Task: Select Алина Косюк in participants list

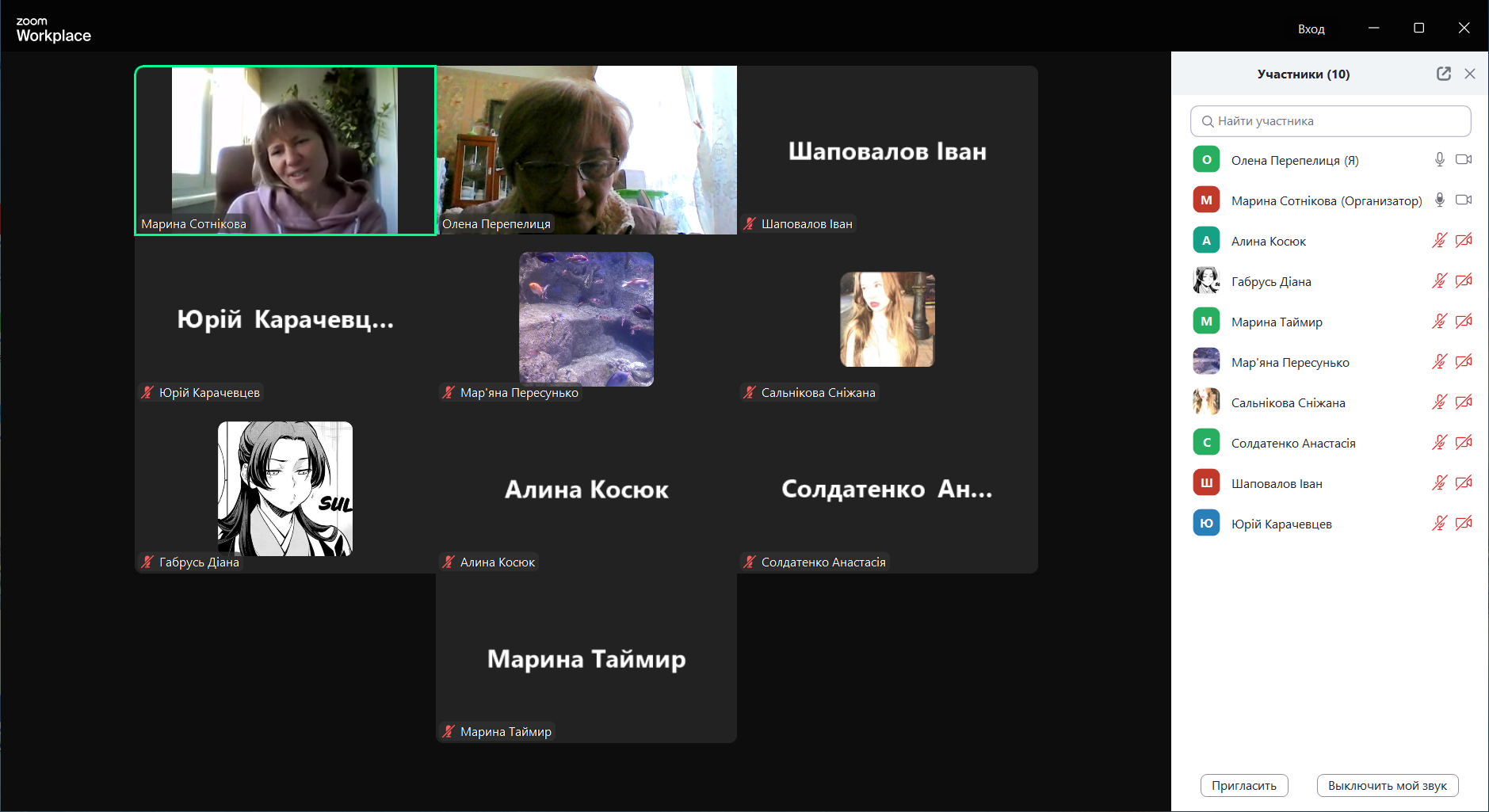Action: tap(1331, 241)
